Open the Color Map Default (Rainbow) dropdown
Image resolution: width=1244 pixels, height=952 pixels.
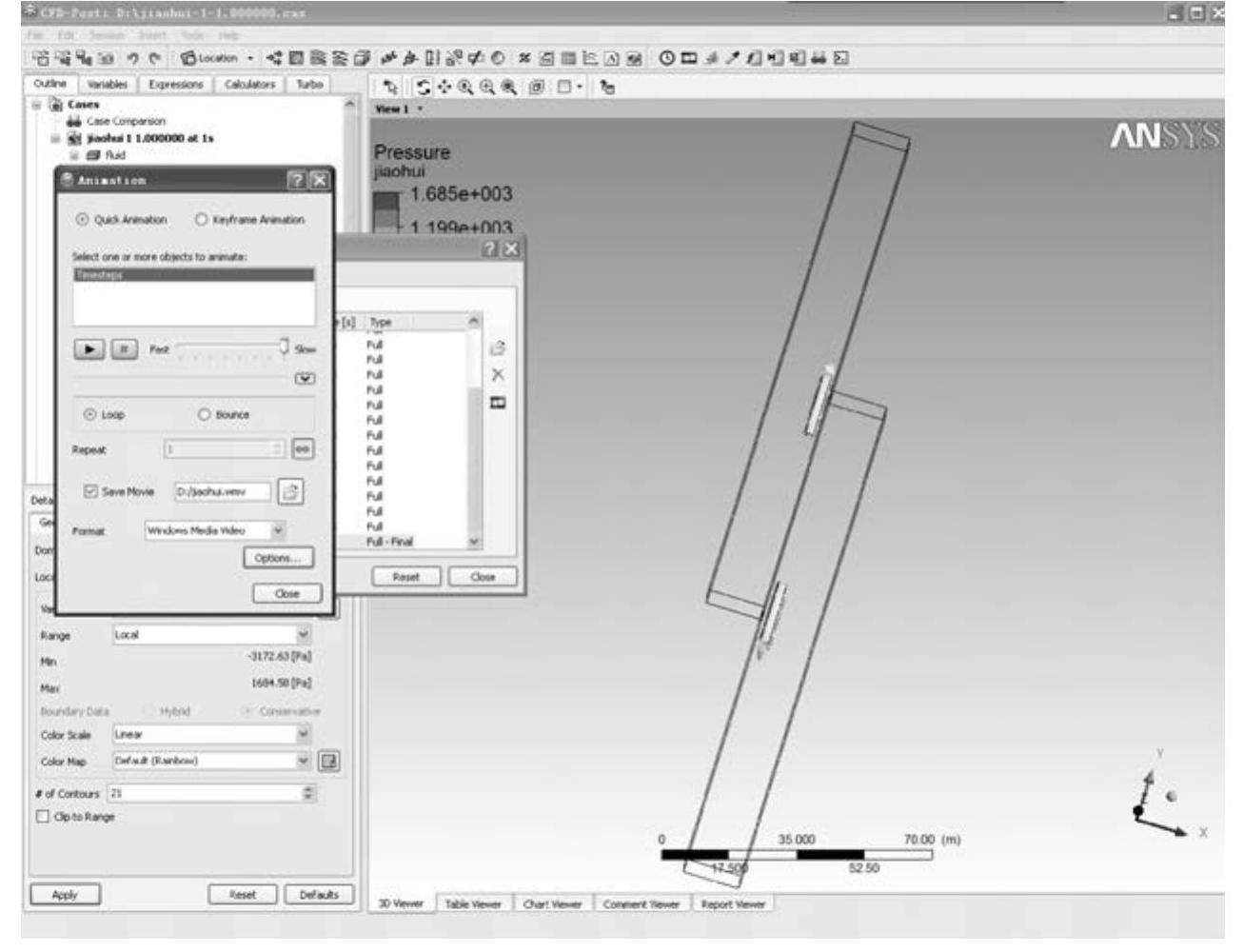(304, 762)
